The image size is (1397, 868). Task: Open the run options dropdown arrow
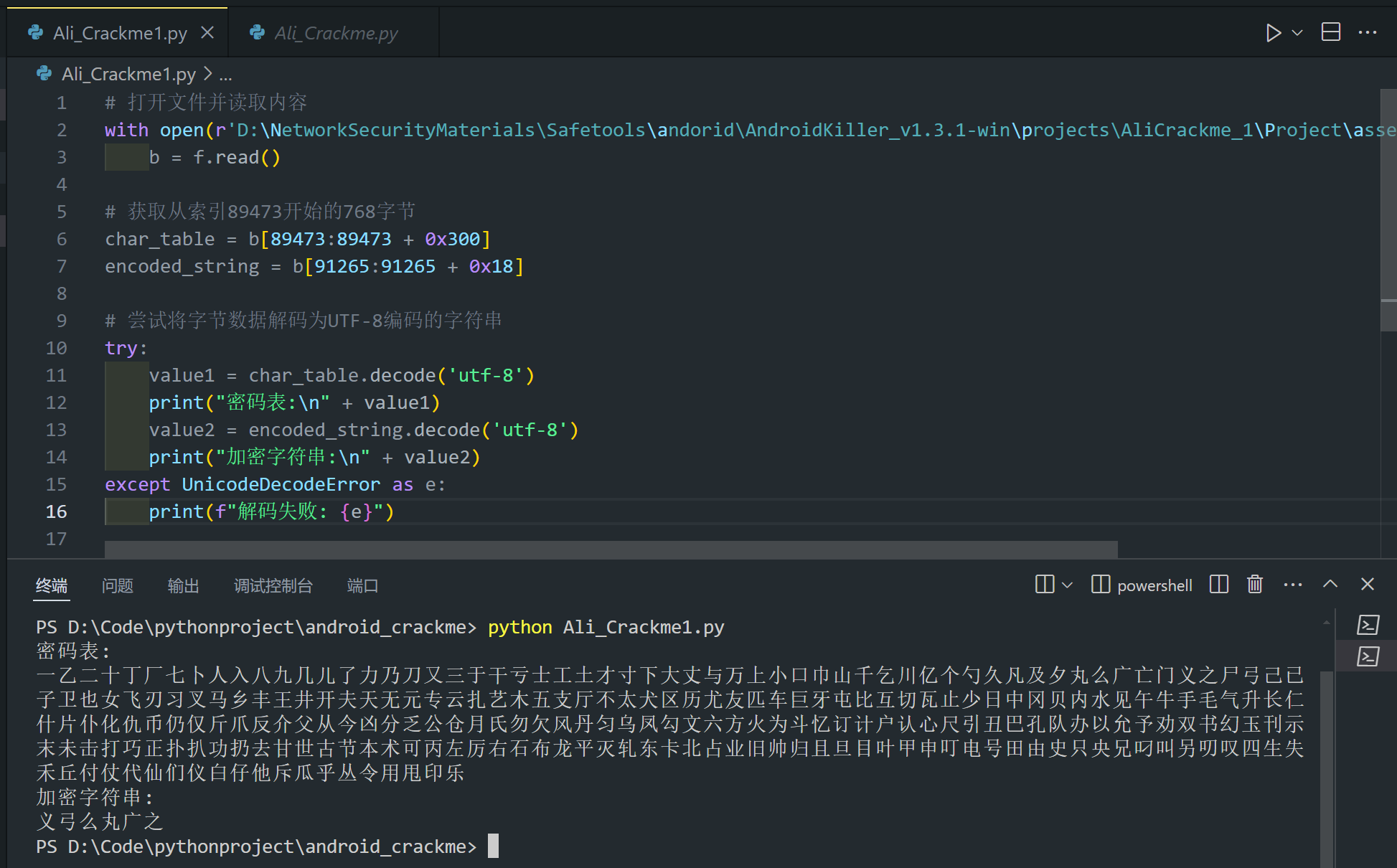(x=1297, y=33)
